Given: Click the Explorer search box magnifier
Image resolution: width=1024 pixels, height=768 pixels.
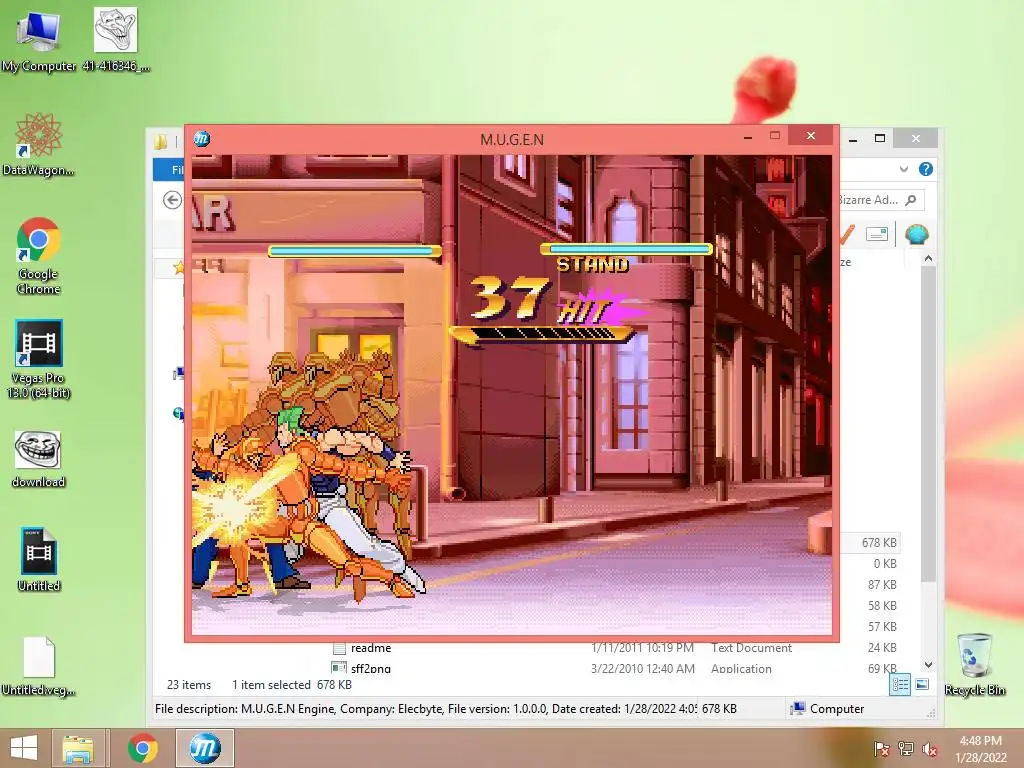Looking at the screenshot, I should click(911, 200).
